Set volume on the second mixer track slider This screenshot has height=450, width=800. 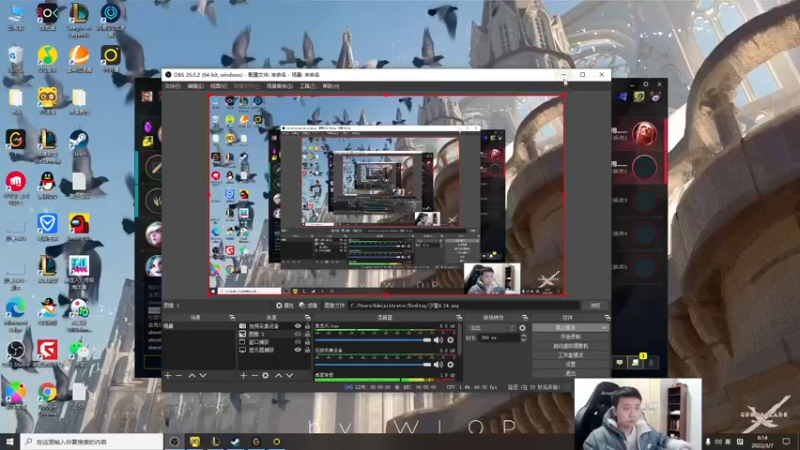click(x=373, y=364)
